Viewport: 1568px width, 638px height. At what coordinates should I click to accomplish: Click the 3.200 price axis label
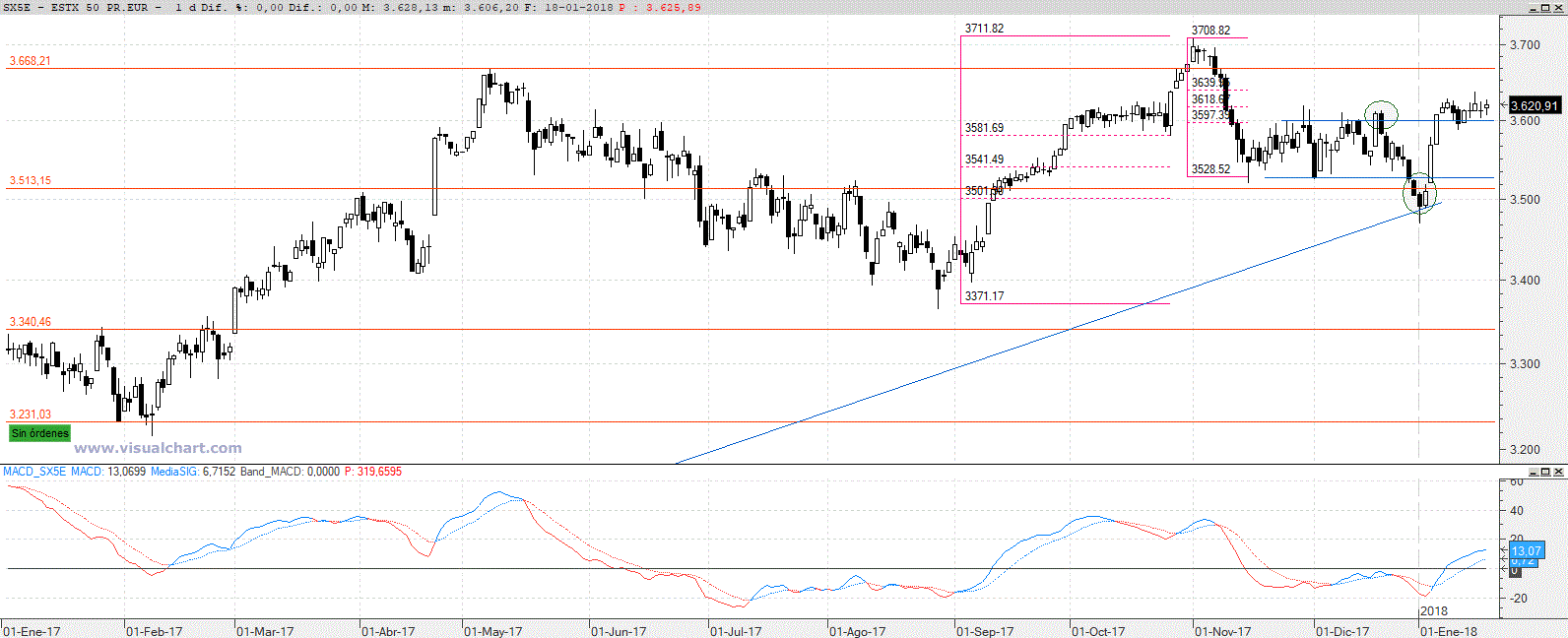point(1525,450)
